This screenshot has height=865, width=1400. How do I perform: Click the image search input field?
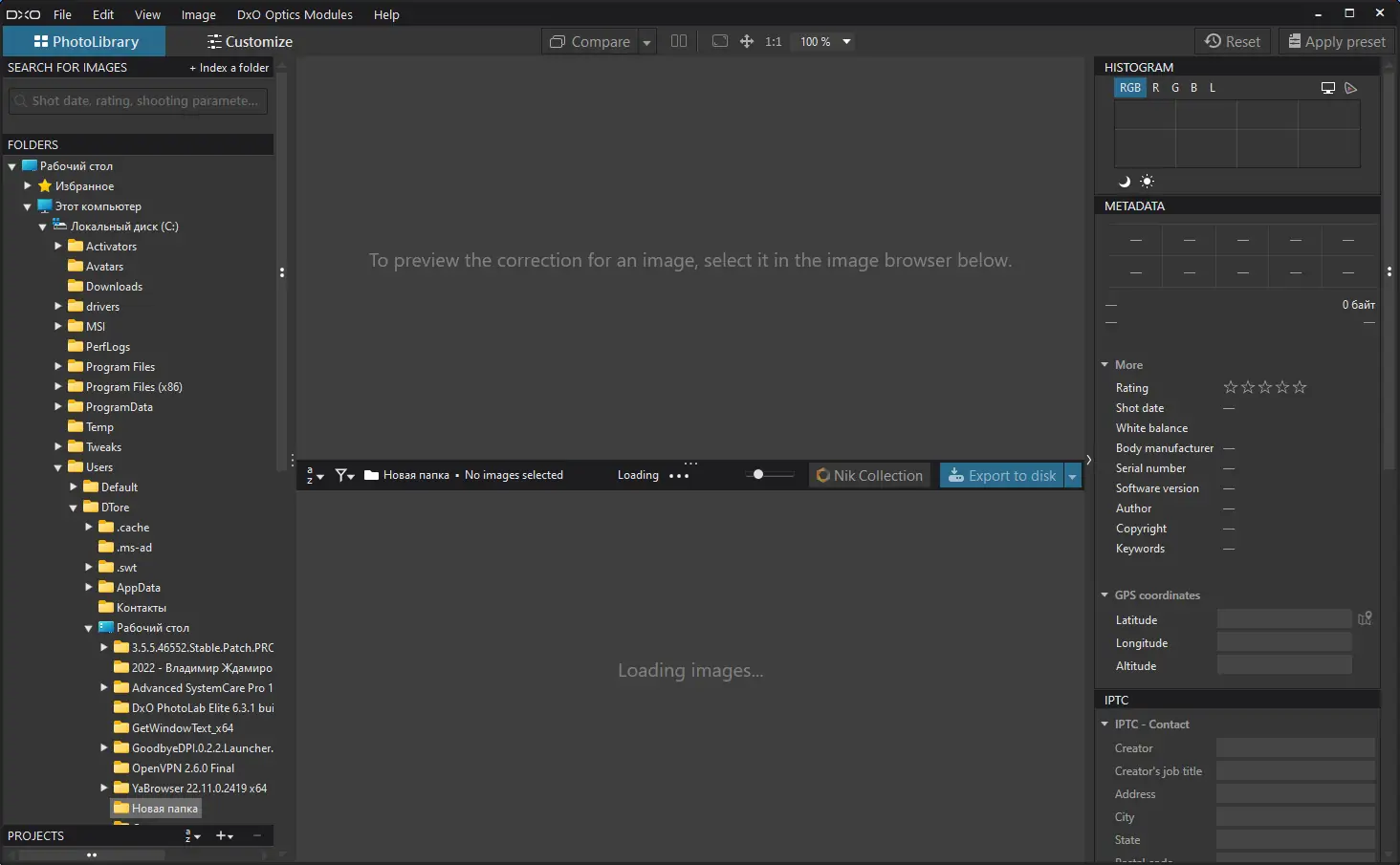139,100
